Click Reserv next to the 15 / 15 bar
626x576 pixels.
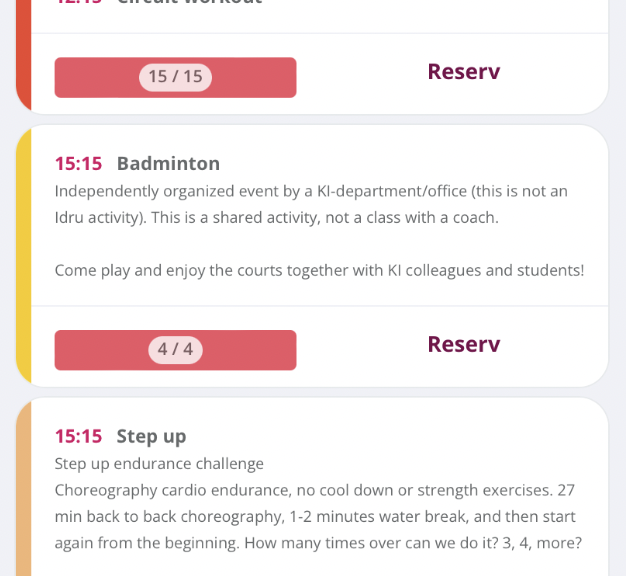(464, 72)
